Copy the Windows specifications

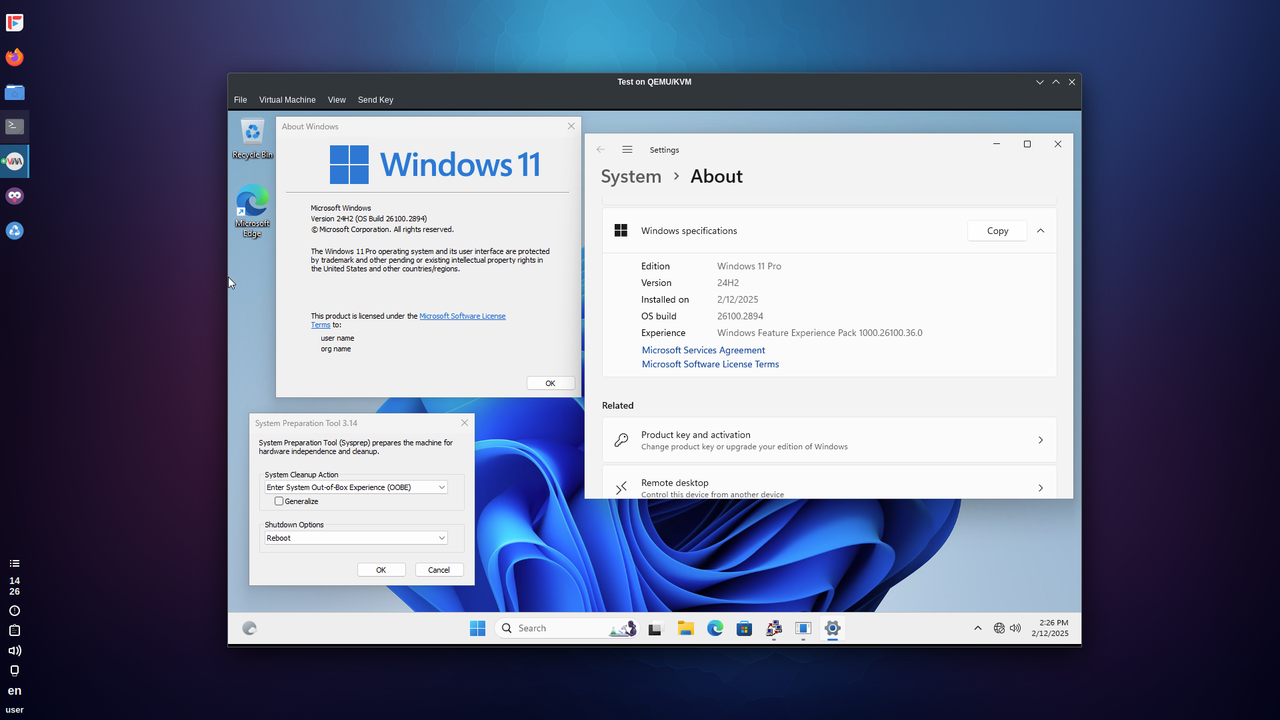pyautogui.click(x=998, y=230)
